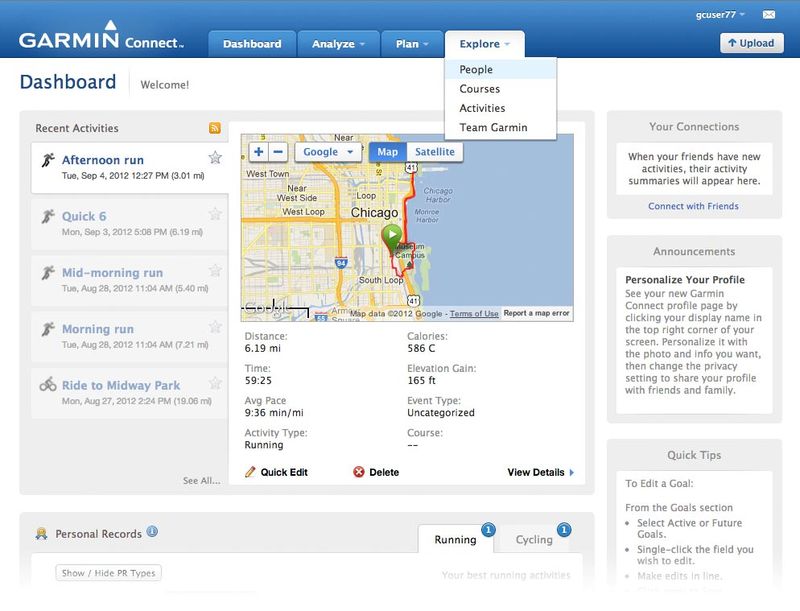
Task: Select Courses from Explore menu
Action: click(500, 89)
